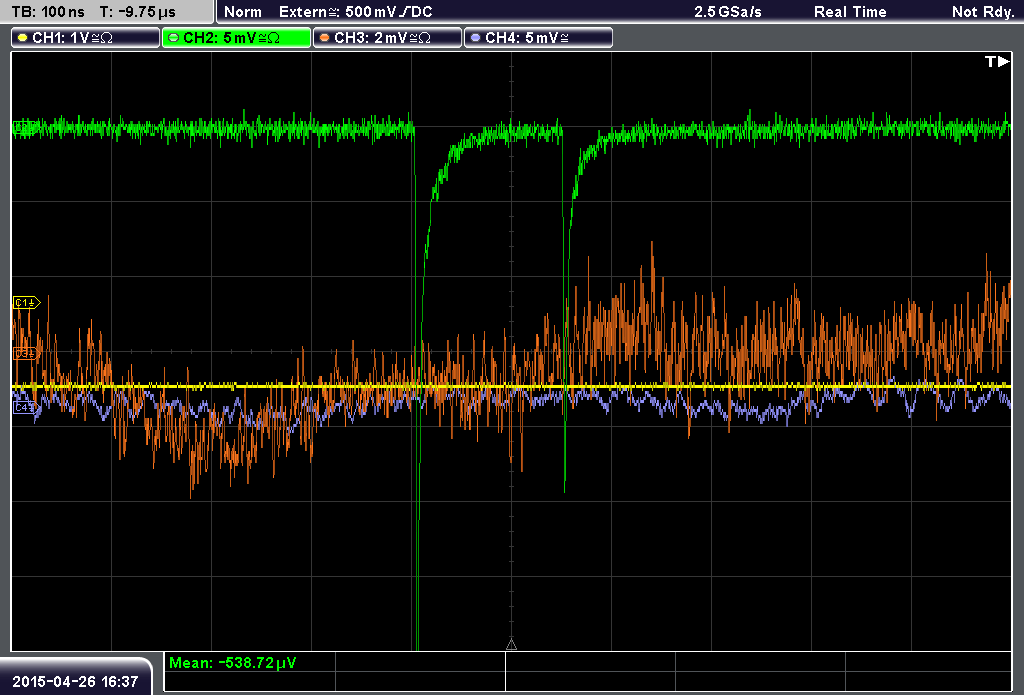Click the Not Rdy. status indicator
The image size is (1024, 695).
pyautogui.click(x=983, y=12)
